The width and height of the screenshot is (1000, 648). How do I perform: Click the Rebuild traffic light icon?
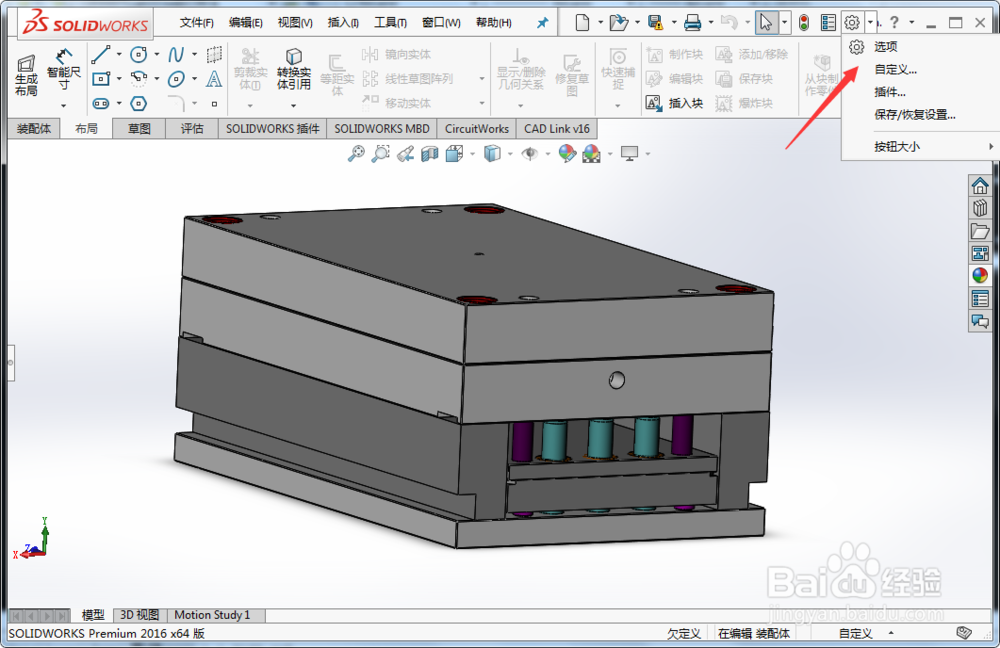click(804, 23)
